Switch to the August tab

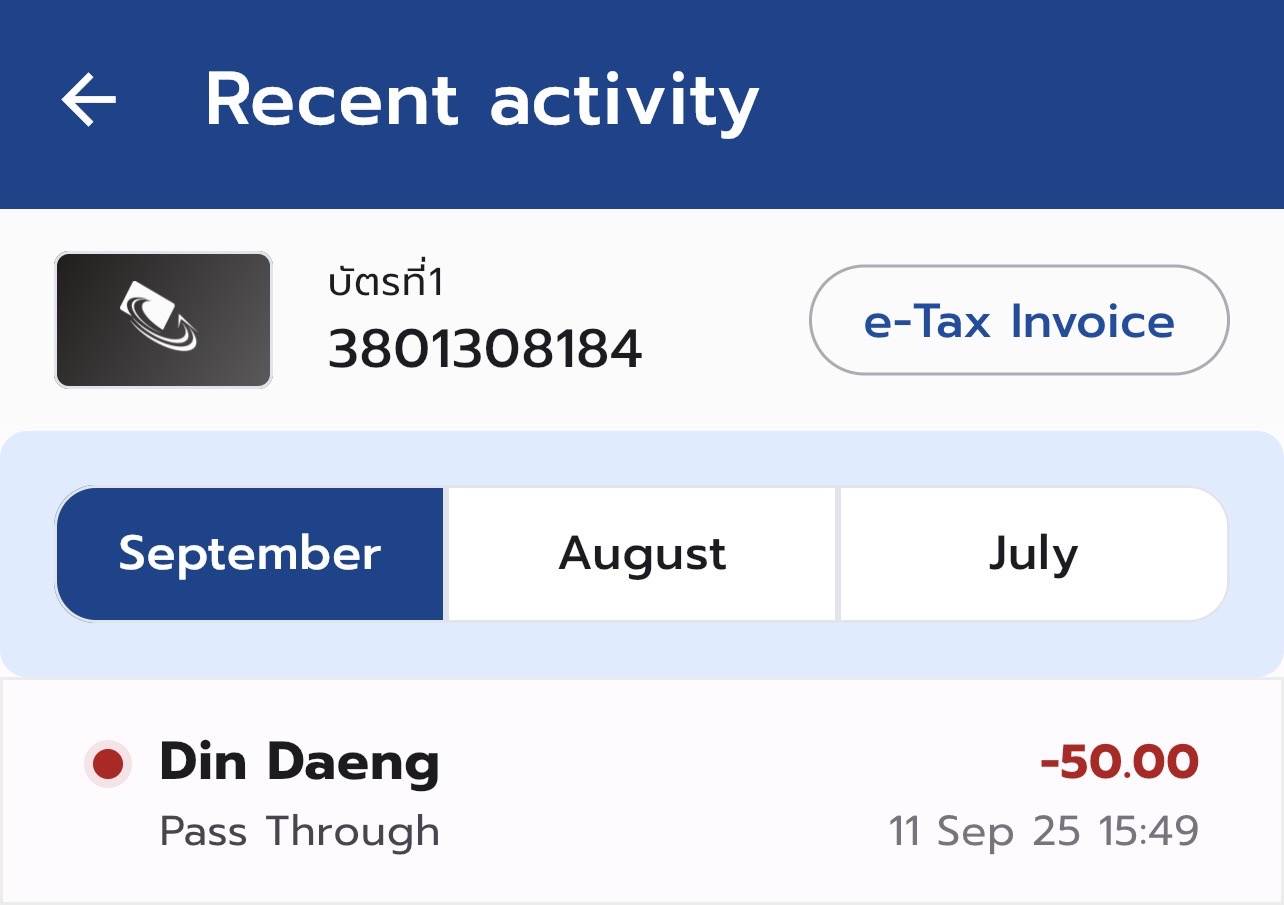pyautogui.click(x=642, y=554)
